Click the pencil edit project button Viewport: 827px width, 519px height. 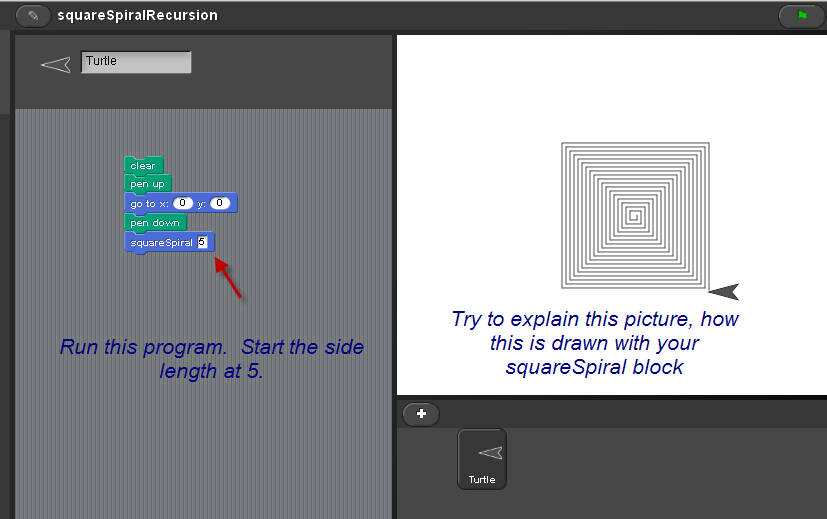tap(33, 16)
